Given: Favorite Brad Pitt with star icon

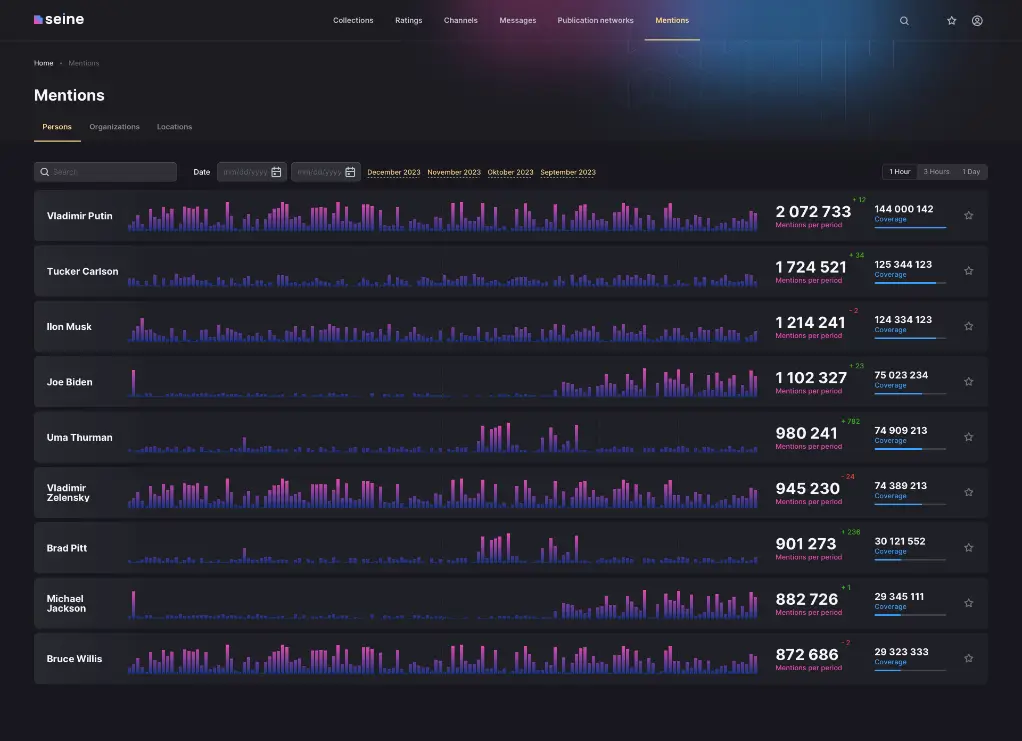Looking at the screenshot, I should pyautogui.click(x=969, y=548).
